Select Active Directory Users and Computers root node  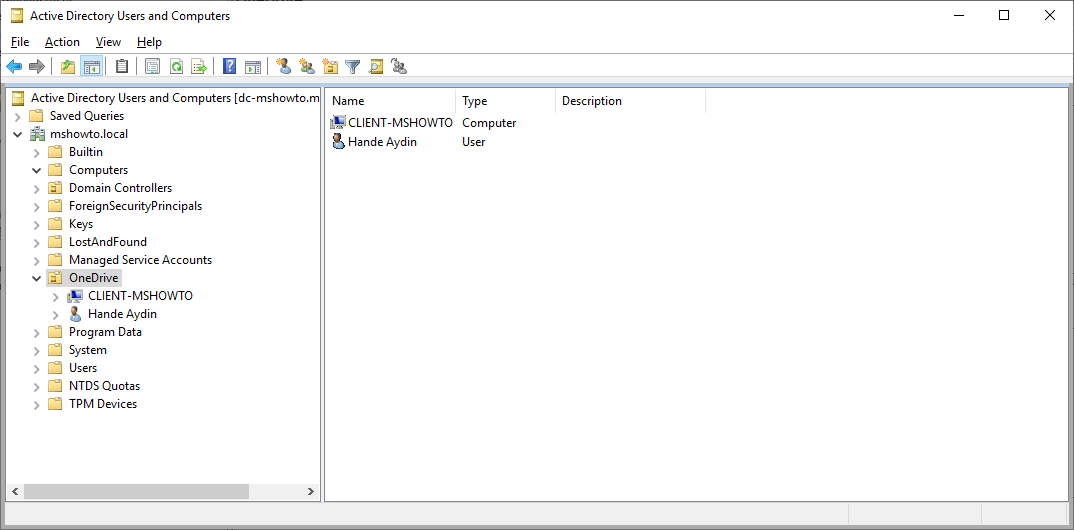coord(175,98)
